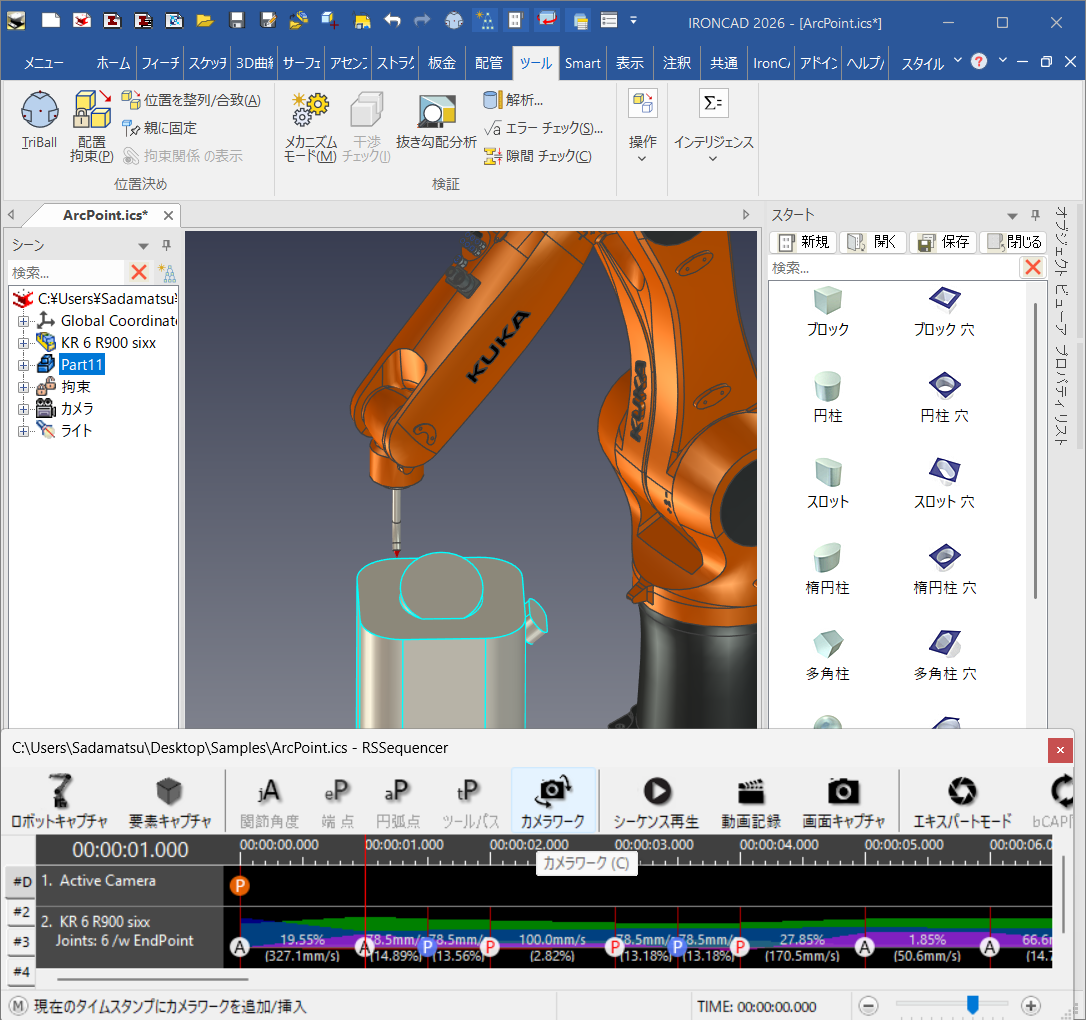Click timeline zoom-out minus button
The image size is (1086, 1020).
pos(869,1005)
